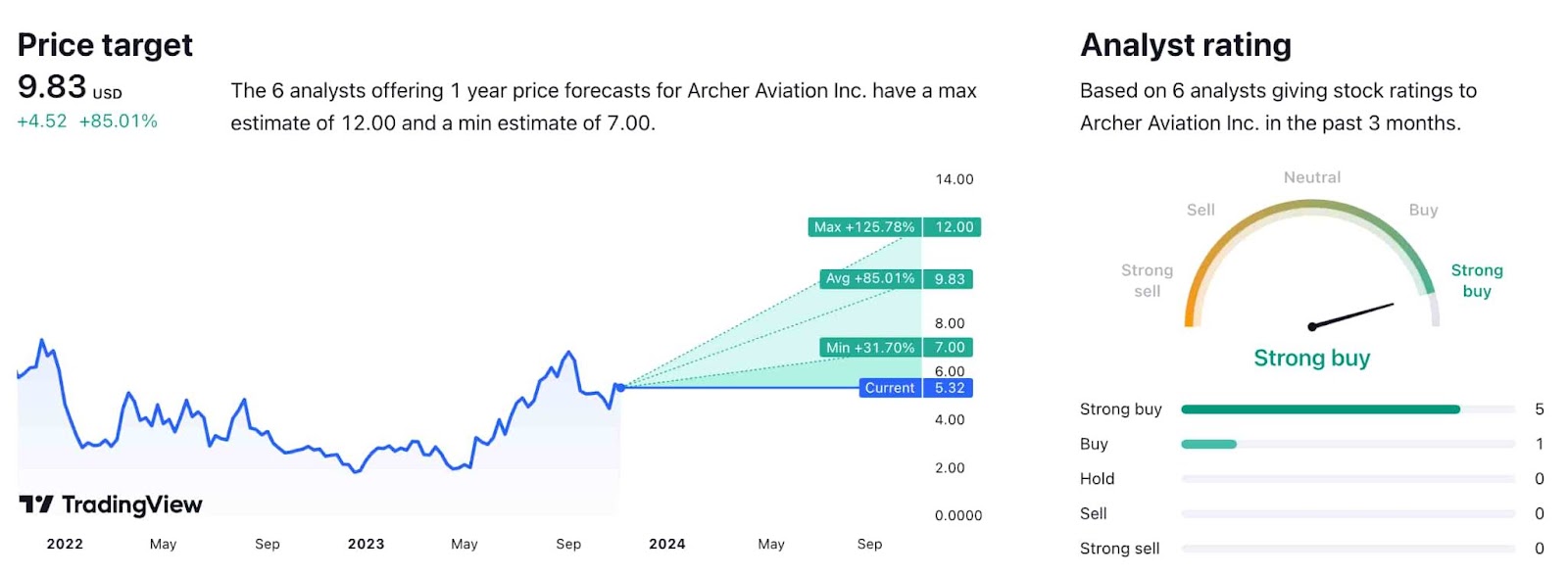1568x577 pixels.
Task: Click the green Strong buy gauge result
Action: point(1311,359)
